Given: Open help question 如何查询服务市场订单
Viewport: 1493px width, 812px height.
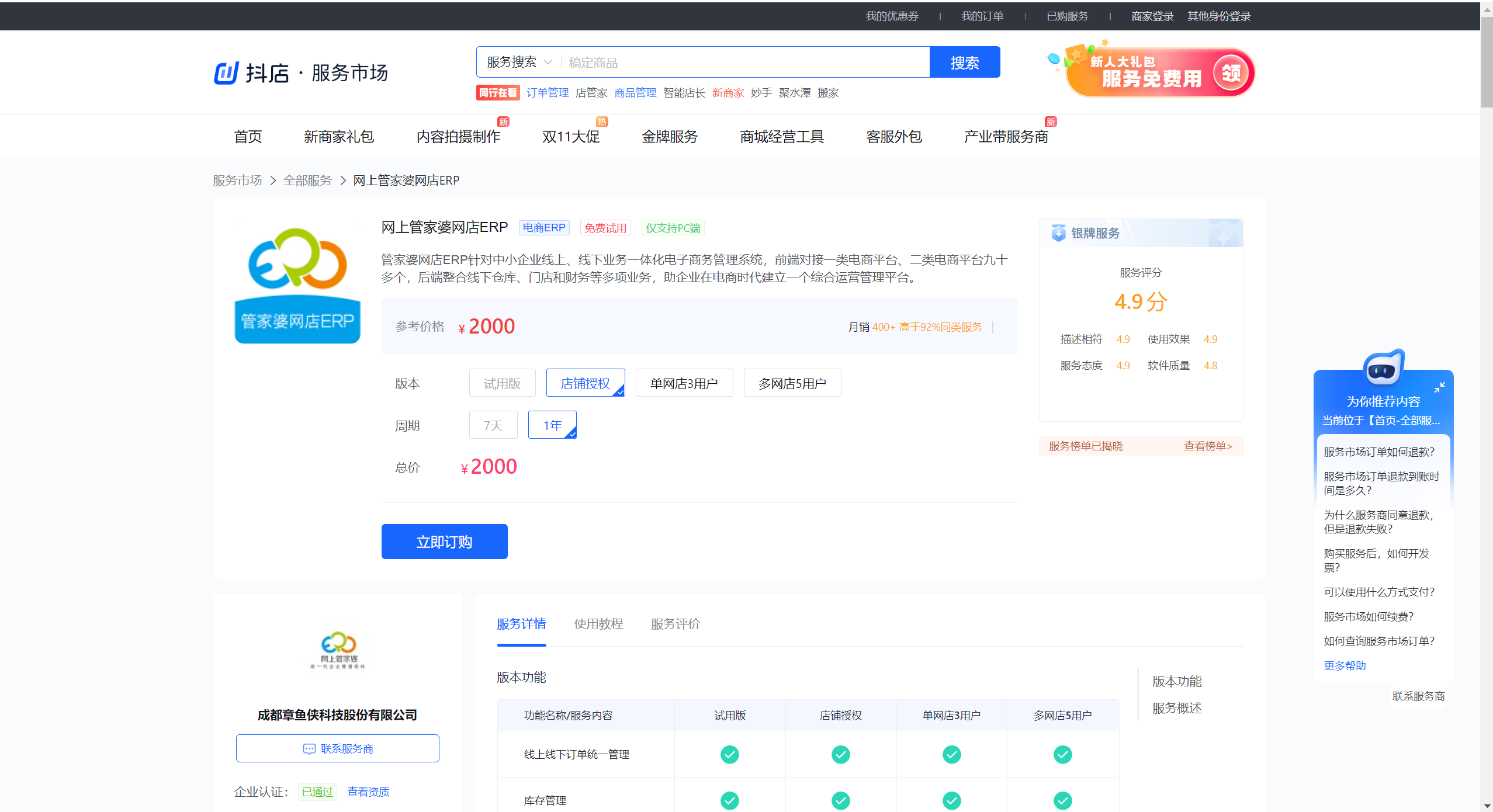Looking at the screenshot, I should (x=1379, y=641).
